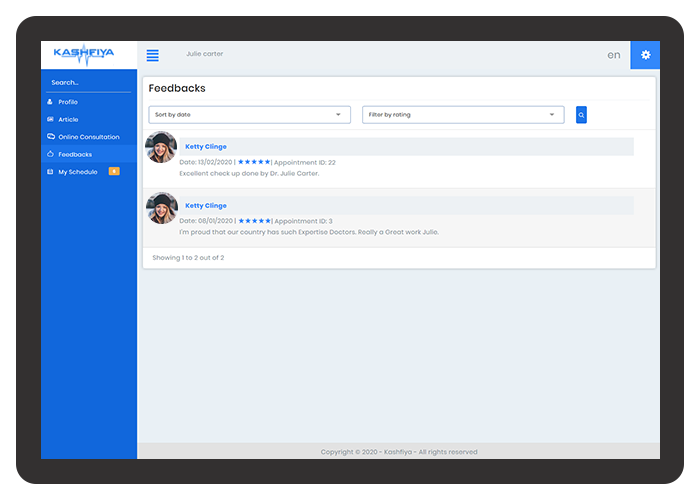Click the blue search button icon

(581, 115)
